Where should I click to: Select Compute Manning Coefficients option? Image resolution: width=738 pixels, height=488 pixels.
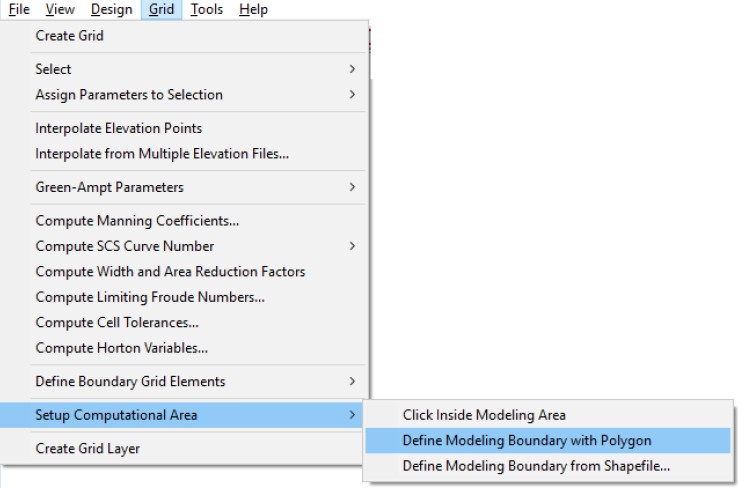(x=137, y=221)
